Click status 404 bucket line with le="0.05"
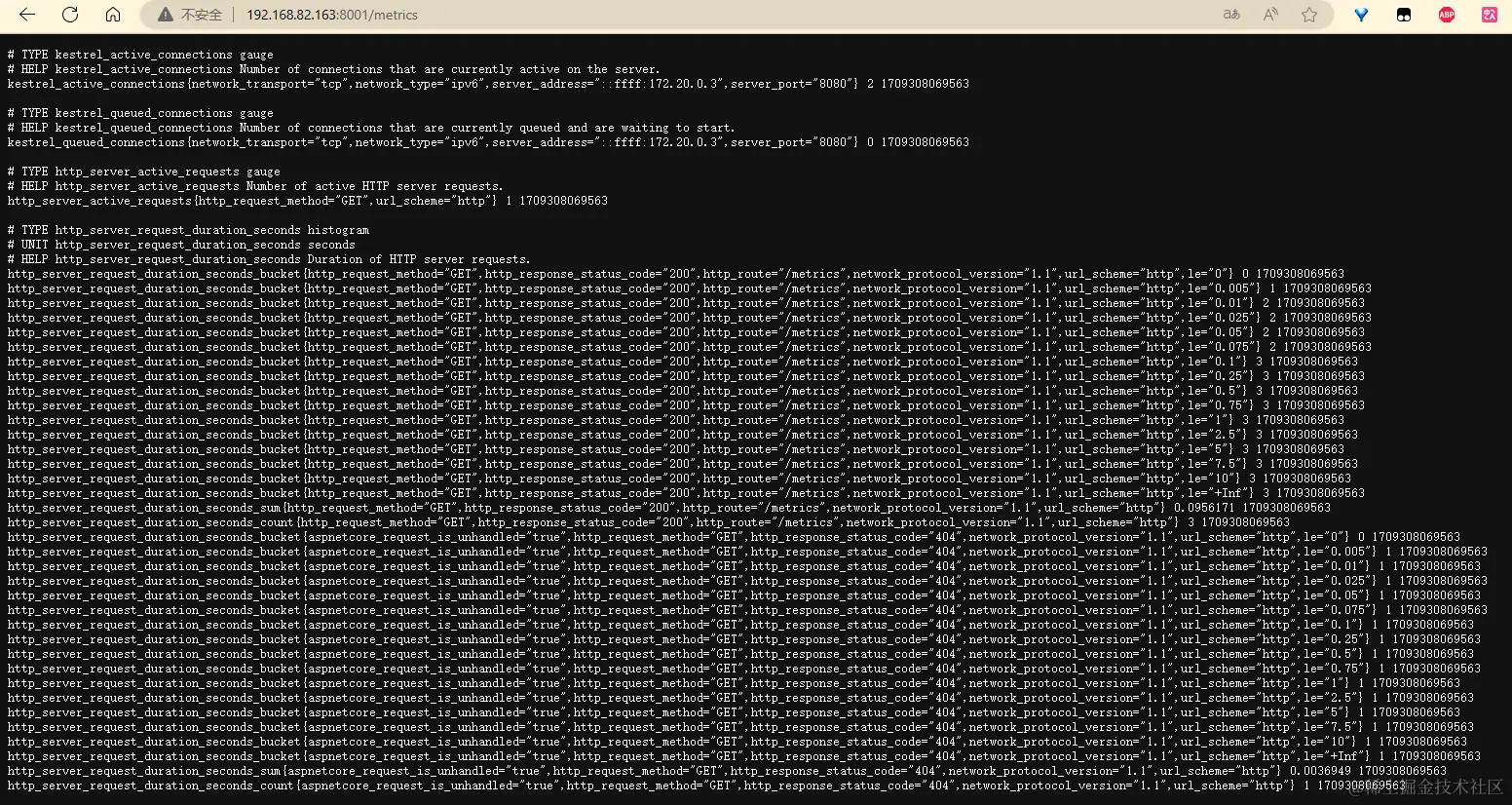This screenshot has height=805, width=1512. point(743,595)
